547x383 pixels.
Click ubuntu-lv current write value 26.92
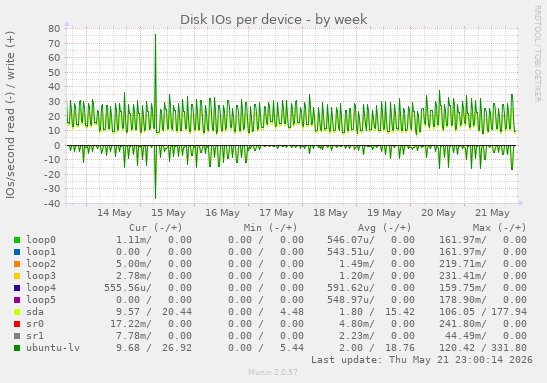[x=177, y=348]
